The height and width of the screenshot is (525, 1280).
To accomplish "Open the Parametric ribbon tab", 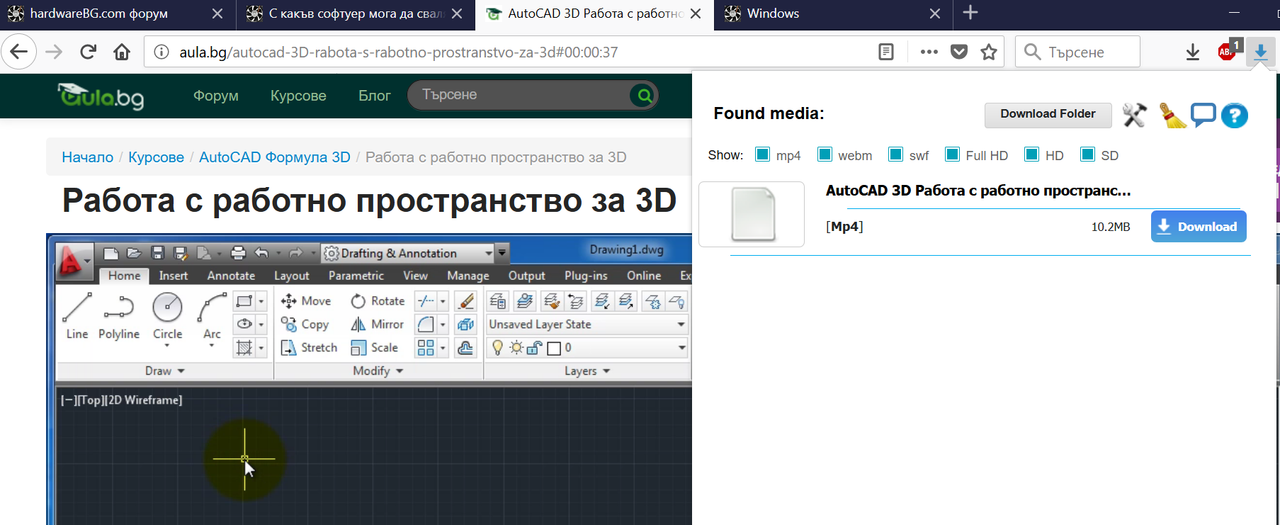I will [356, 276].
